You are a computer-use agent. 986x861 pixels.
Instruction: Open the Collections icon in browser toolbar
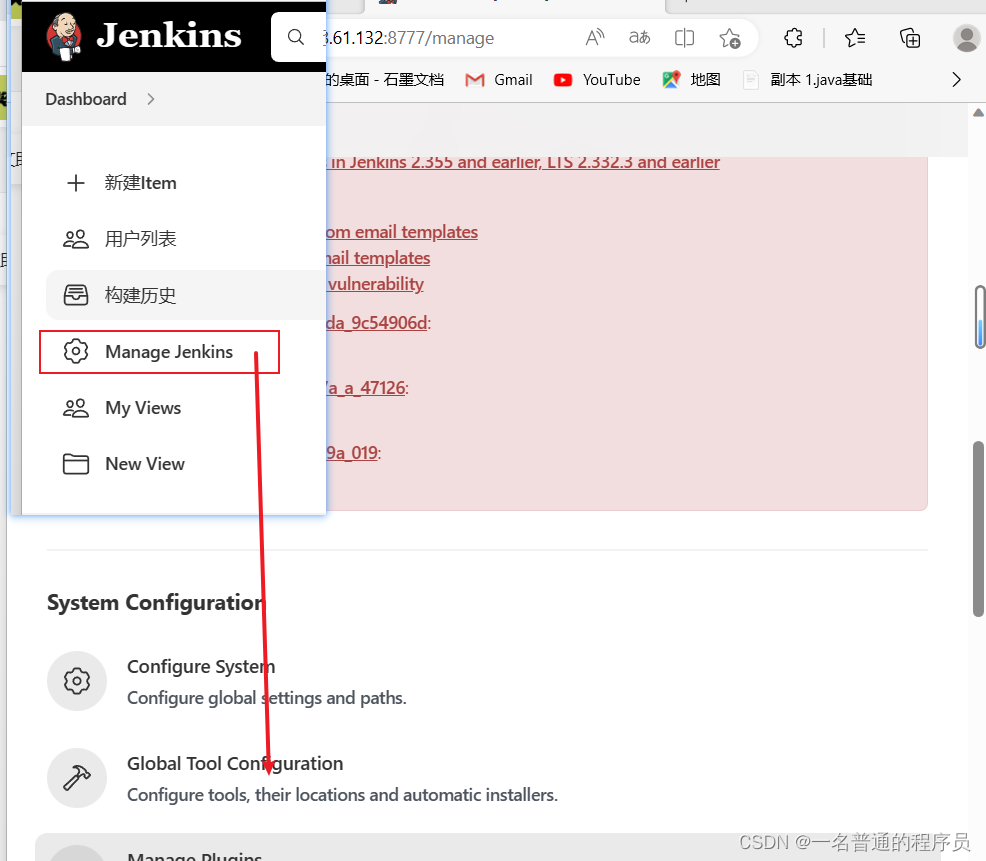tap(910, 38)
